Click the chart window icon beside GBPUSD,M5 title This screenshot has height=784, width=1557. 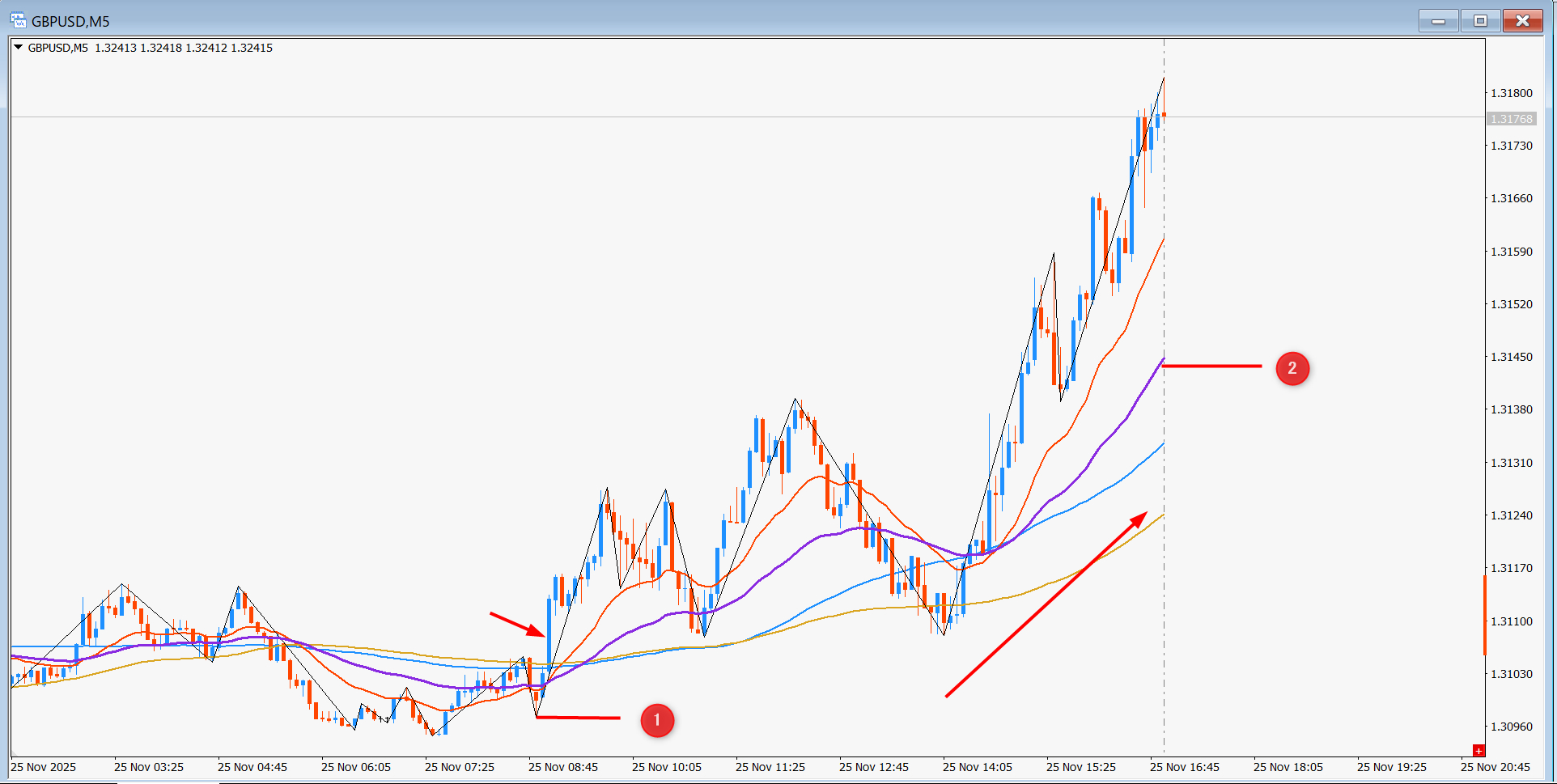pyautogui.click(x=18, y=21)
